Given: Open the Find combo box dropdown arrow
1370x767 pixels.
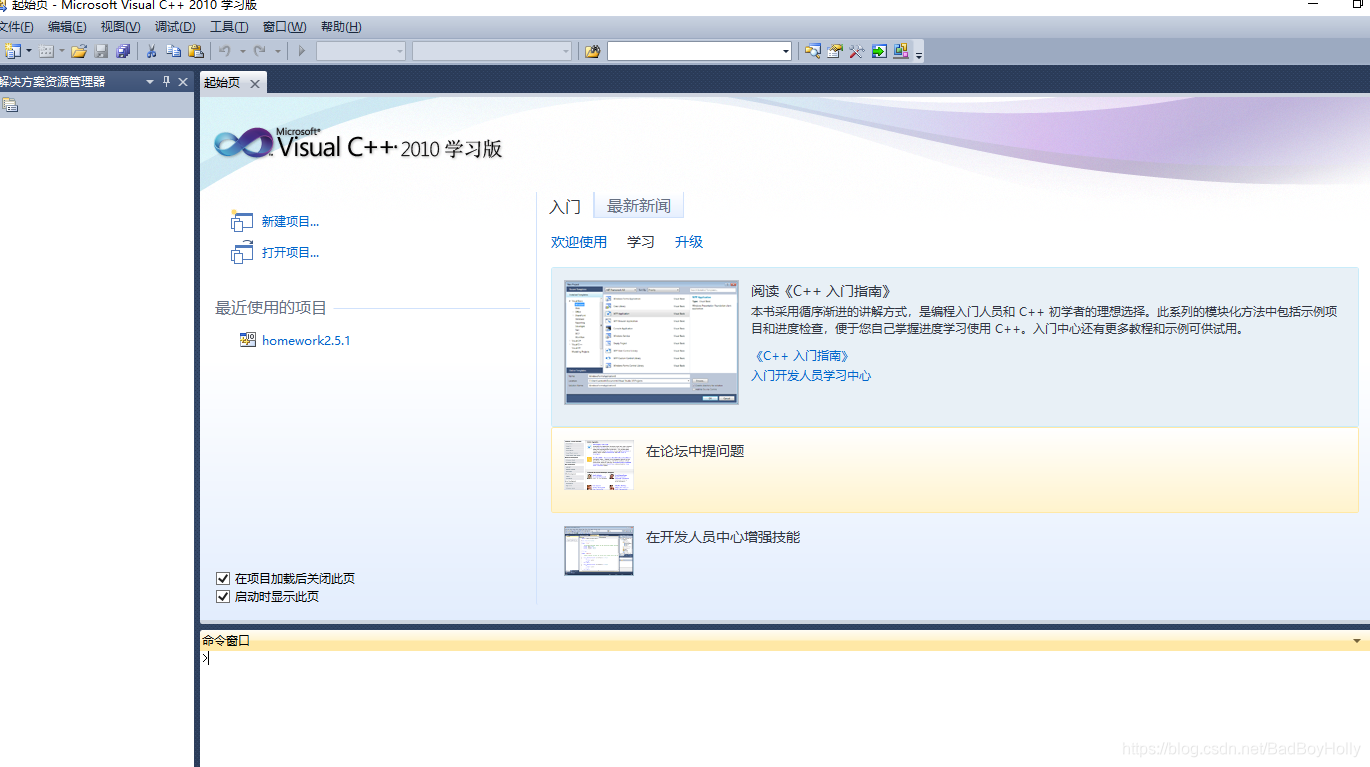Looking at the screenshot, I should pyautogui.click(x=786, y=51).
